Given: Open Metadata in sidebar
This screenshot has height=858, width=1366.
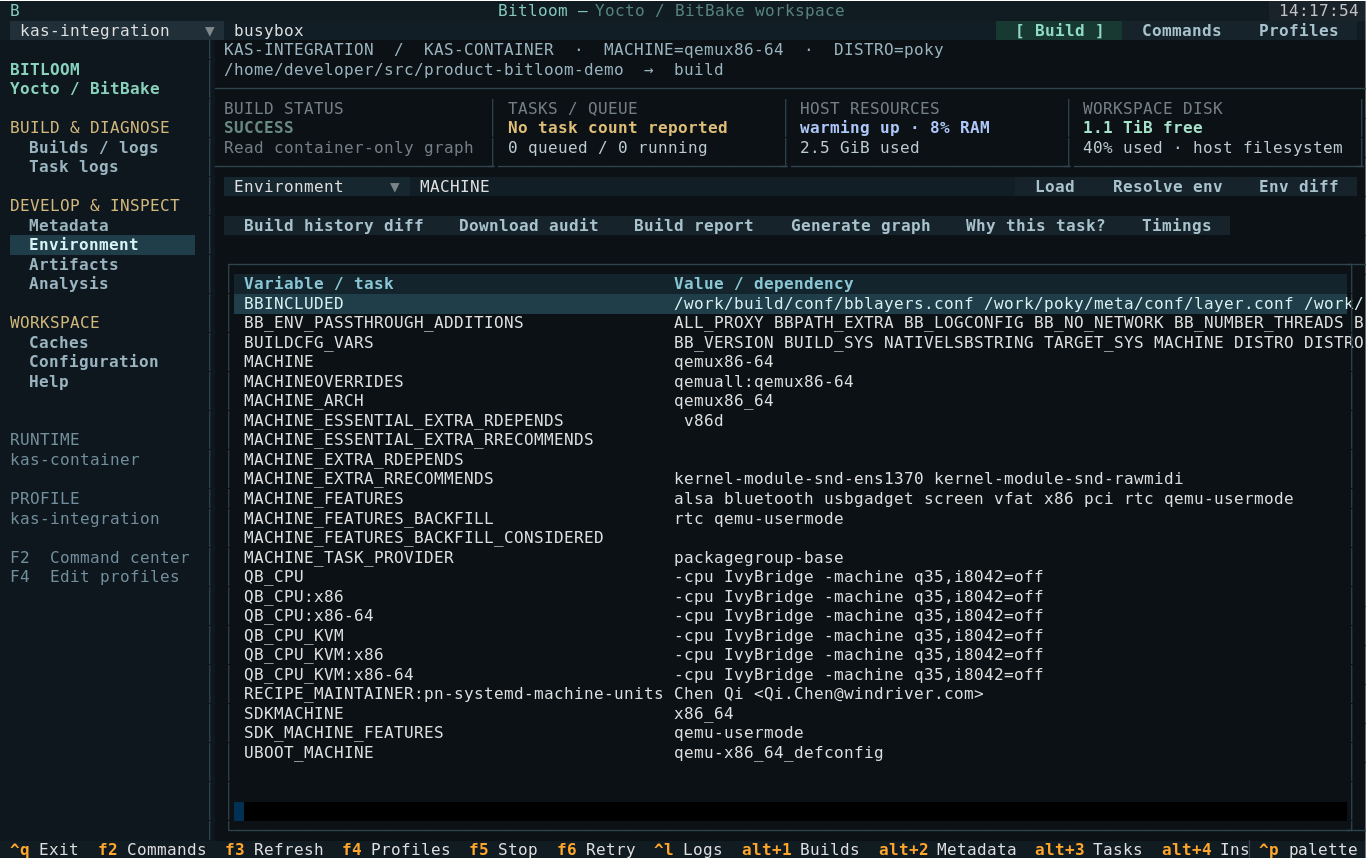Looking at the screenshot, I should click(x=68, y=226).
